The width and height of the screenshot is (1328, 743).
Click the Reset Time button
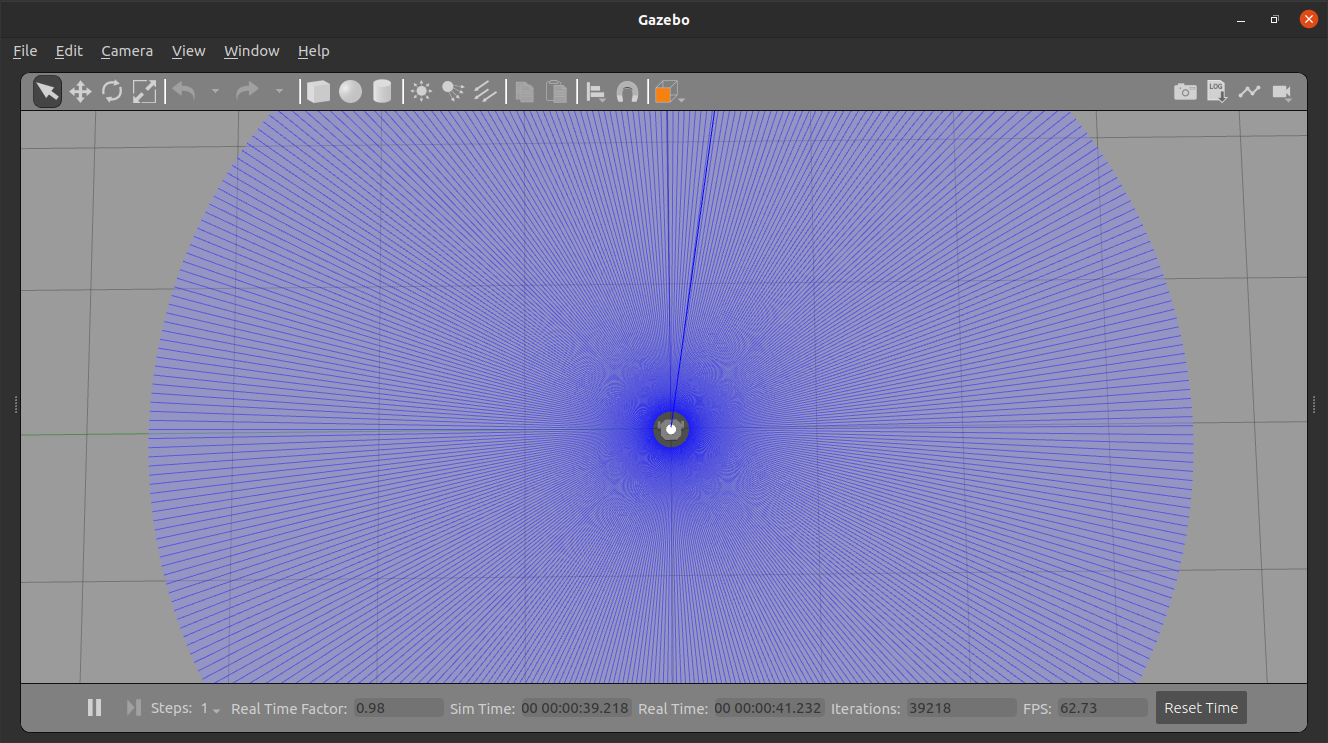[1201, 708]
